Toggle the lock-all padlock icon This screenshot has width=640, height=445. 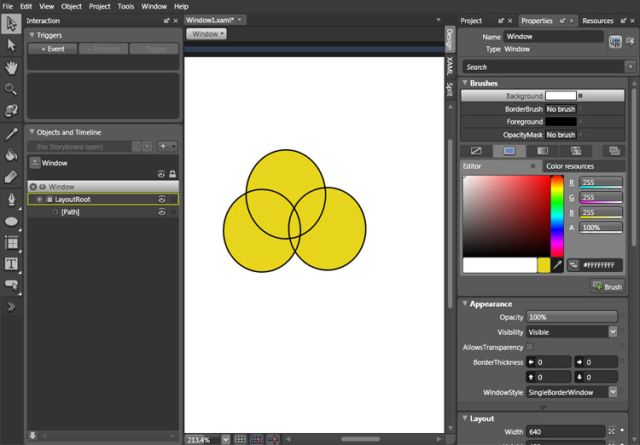tap(173, 174)
